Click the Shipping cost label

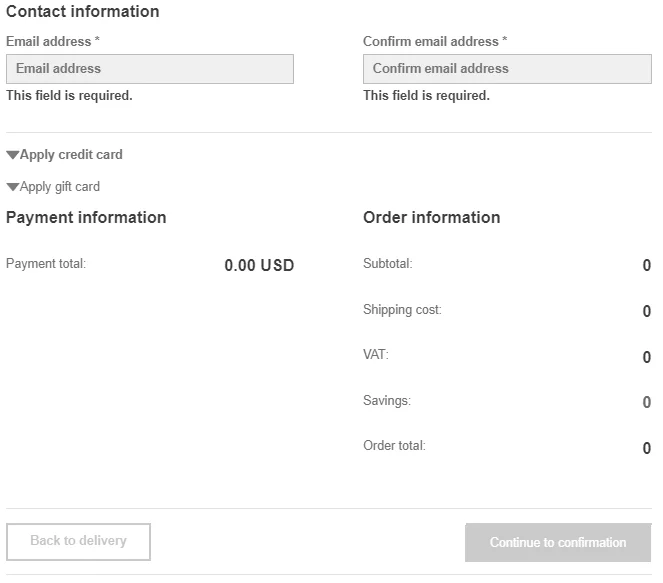[x=402, y=310]
